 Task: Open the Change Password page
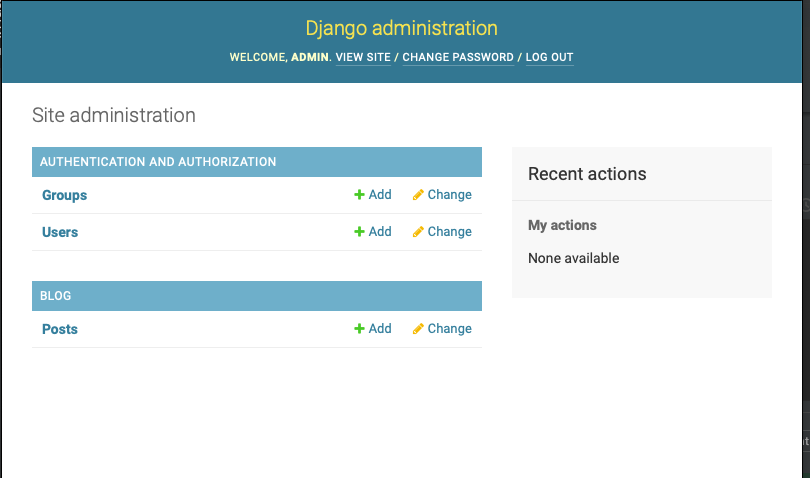(x=458, y=58)
